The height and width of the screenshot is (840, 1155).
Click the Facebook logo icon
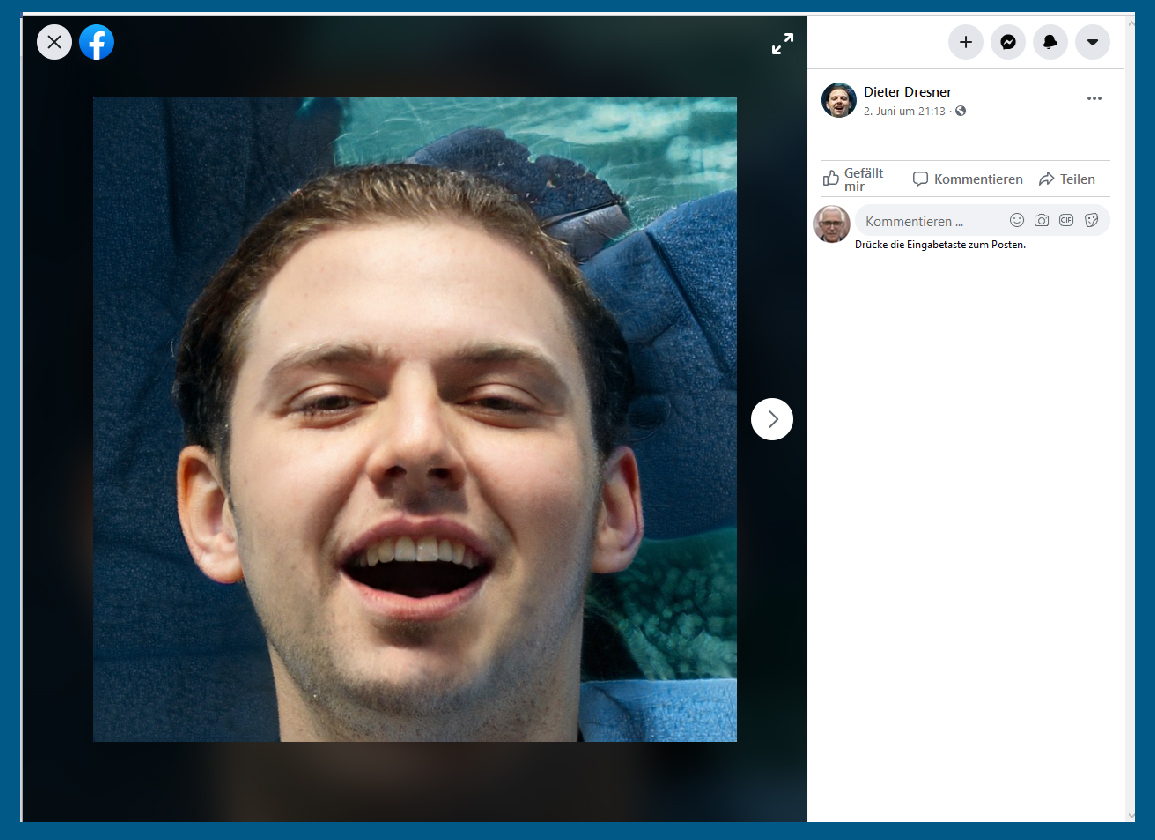pyautogui.click(x=96, y=42)
